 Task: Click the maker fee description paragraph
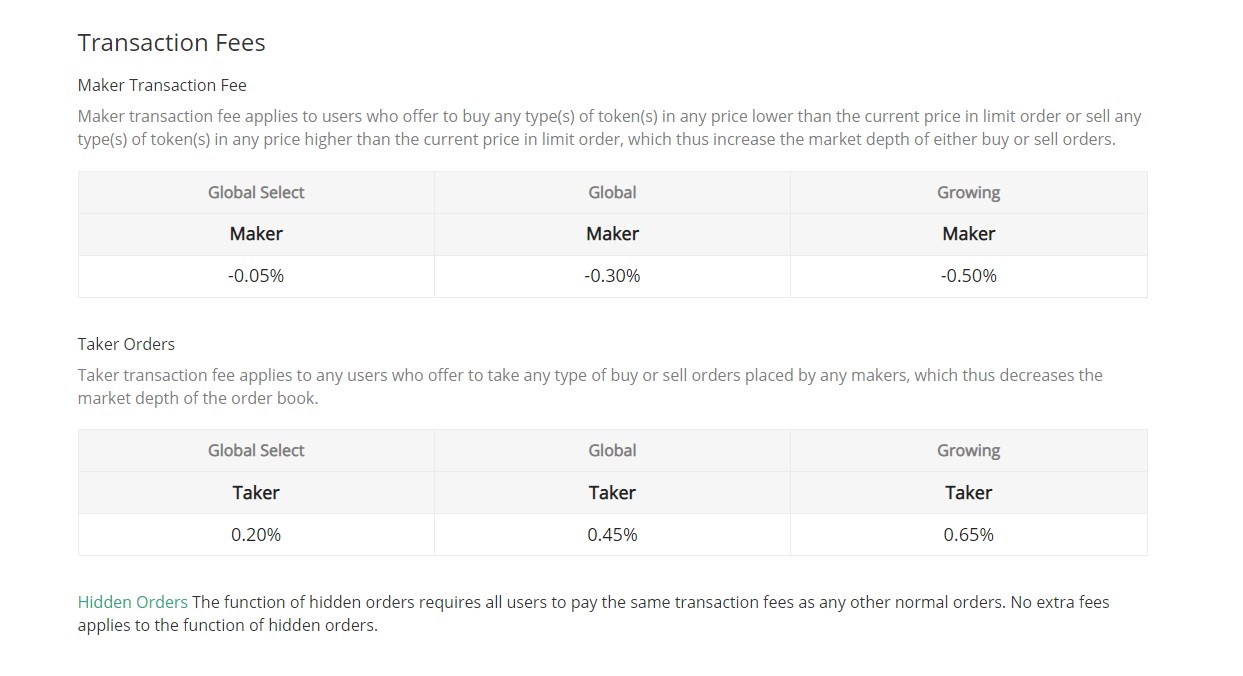[x=610, y=128]
